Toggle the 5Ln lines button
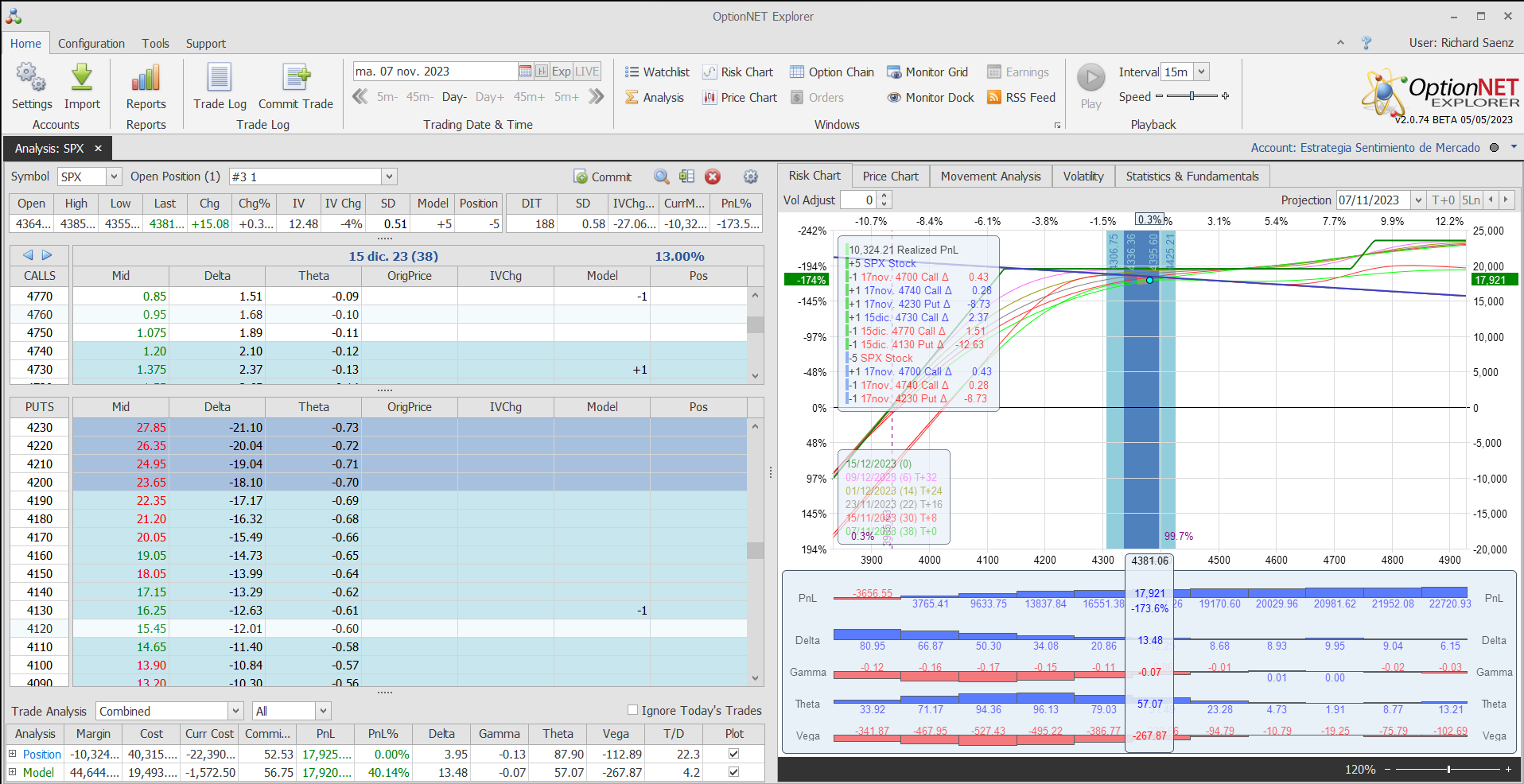Viewport: 1524px width, 784px height. tap(1472, 200)
